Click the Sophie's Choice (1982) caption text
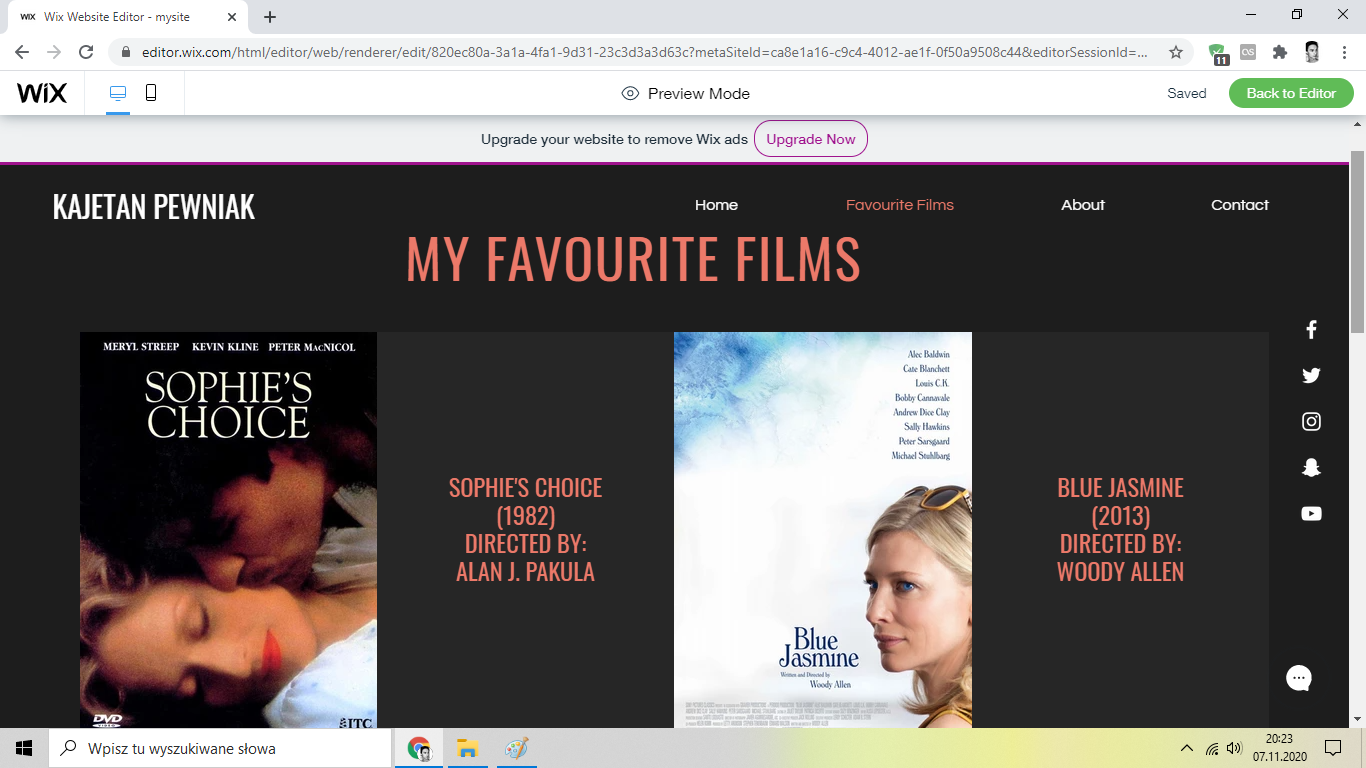 click(526, 530)
